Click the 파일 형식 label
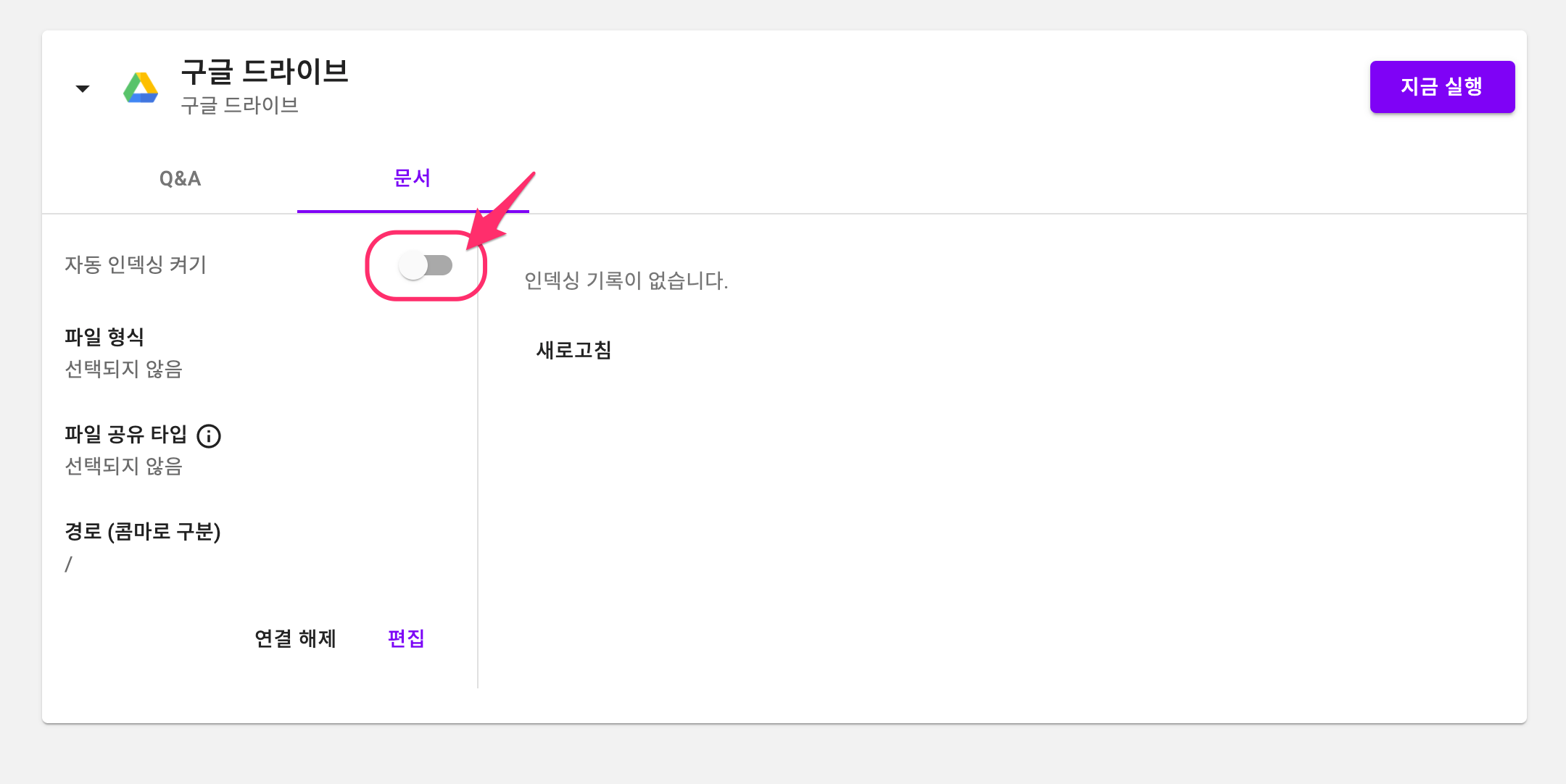Screen dimensions: 1566x784 click(x=104, y=337)
